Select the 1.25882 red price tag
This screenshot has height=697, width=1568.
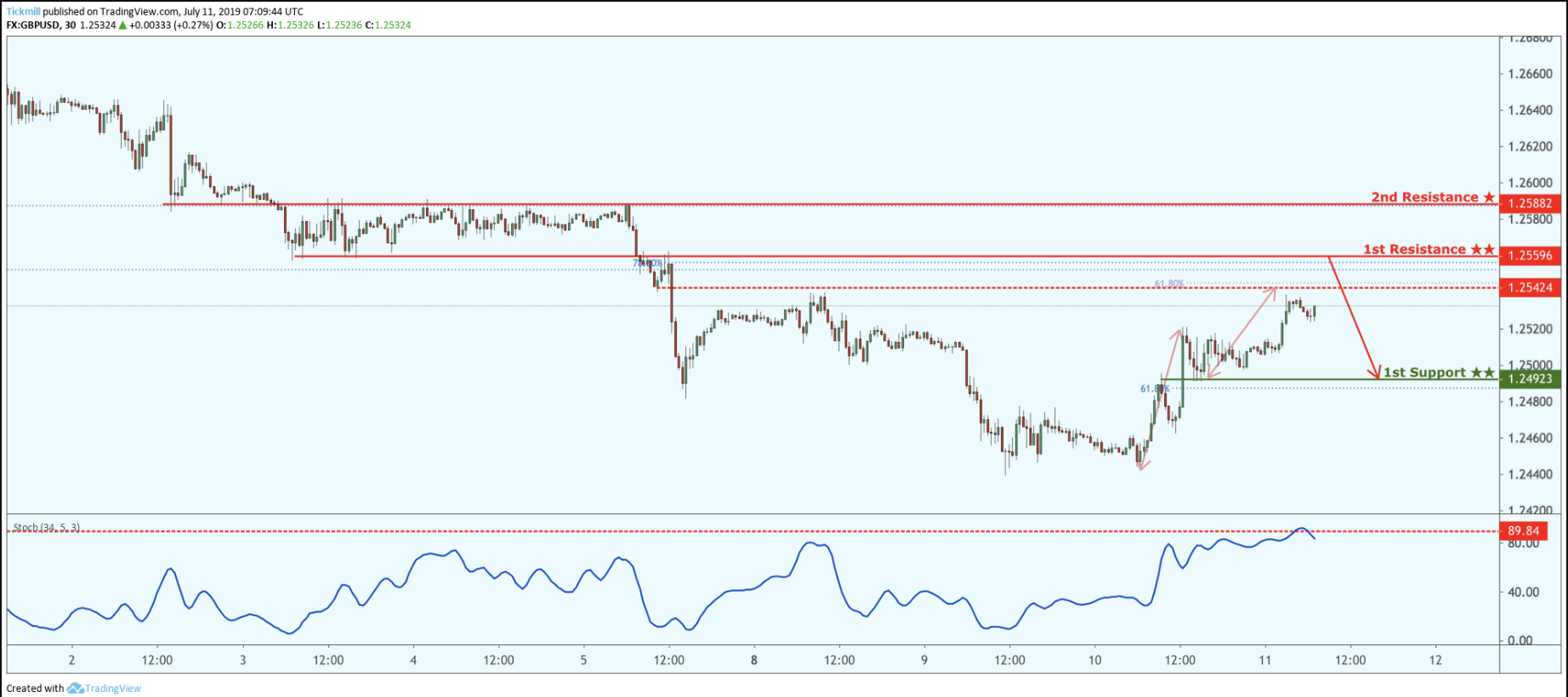coord(1530,203)
